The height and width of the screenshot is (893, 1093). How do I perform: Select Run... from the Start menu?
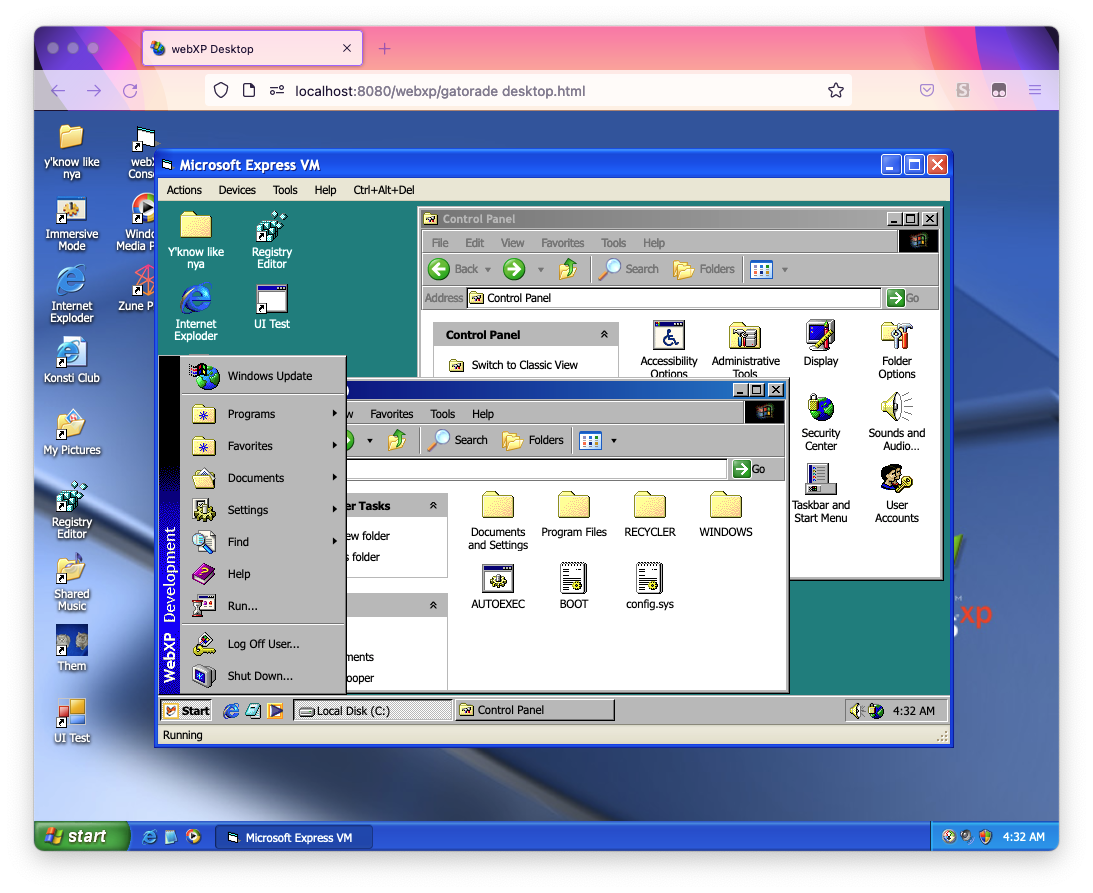click(242, 606)
